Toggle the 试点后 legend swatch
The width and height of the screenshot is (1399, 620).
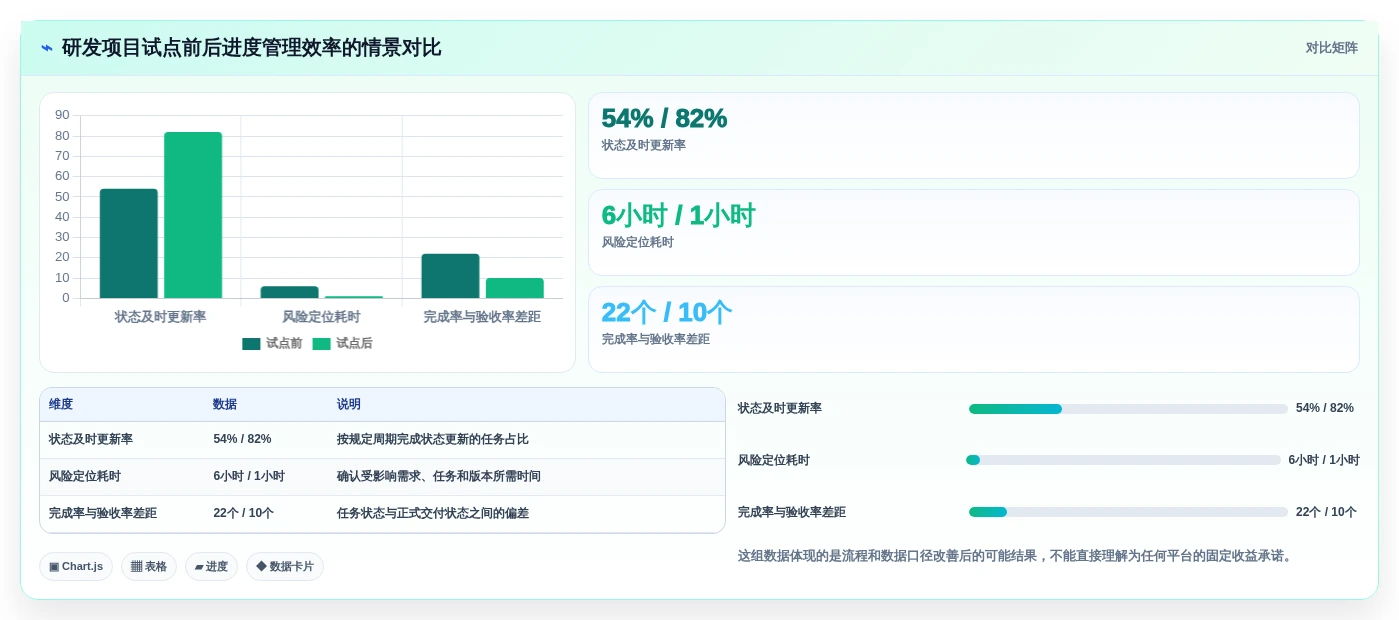coord(321,344)
